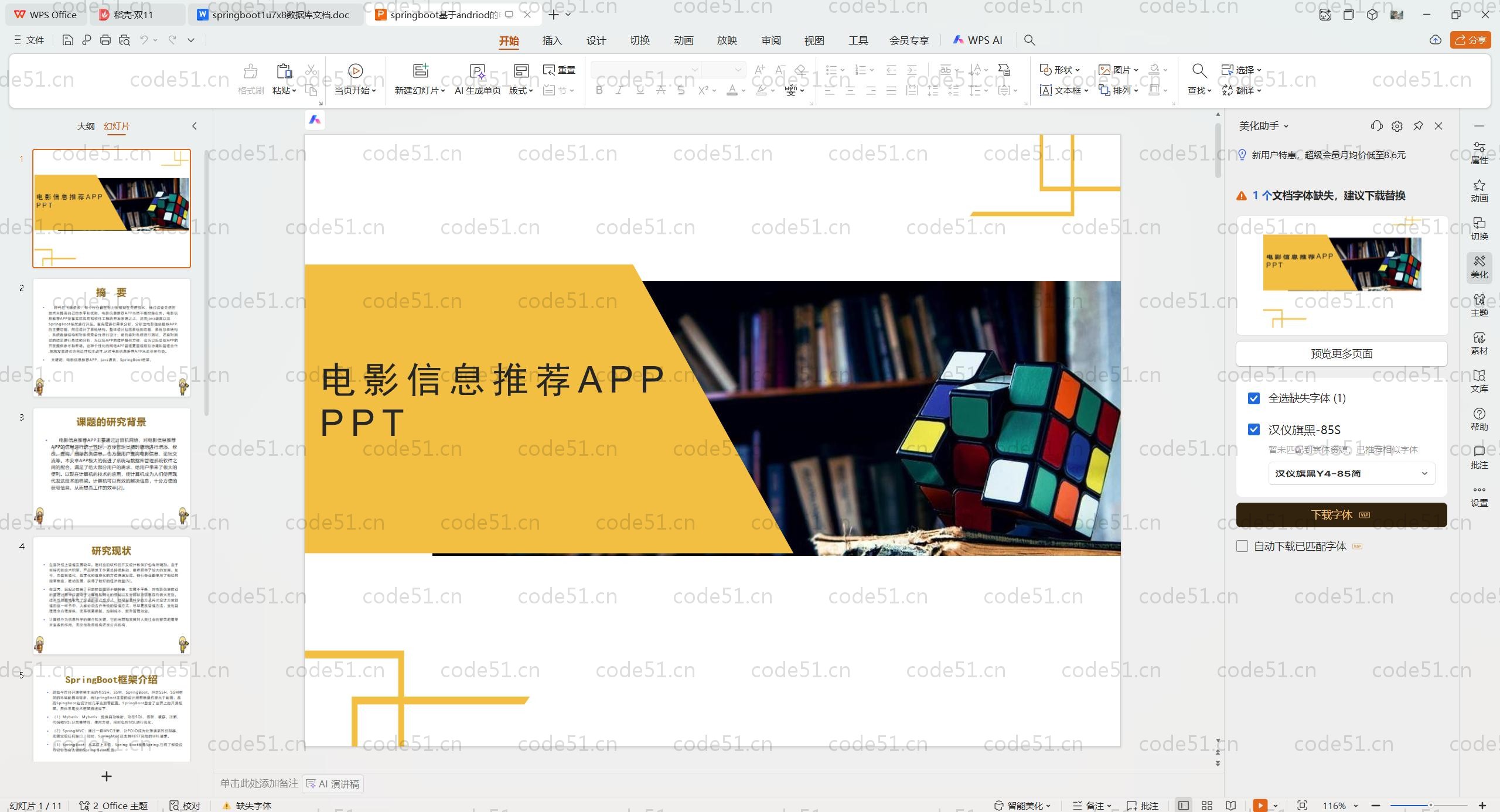
Task: Click the print icon in quick toolbar
Action: click(x=105, y=40)
